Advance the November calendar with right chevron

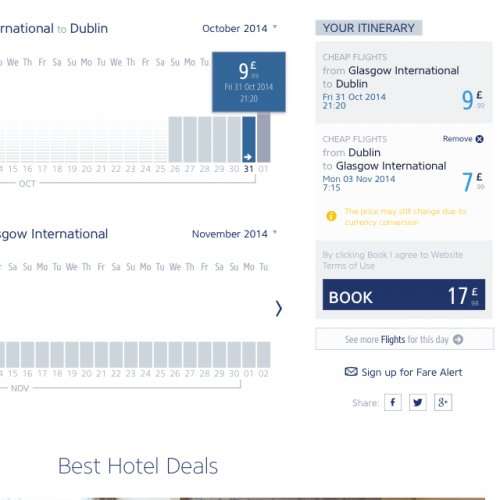pos(279,308)
